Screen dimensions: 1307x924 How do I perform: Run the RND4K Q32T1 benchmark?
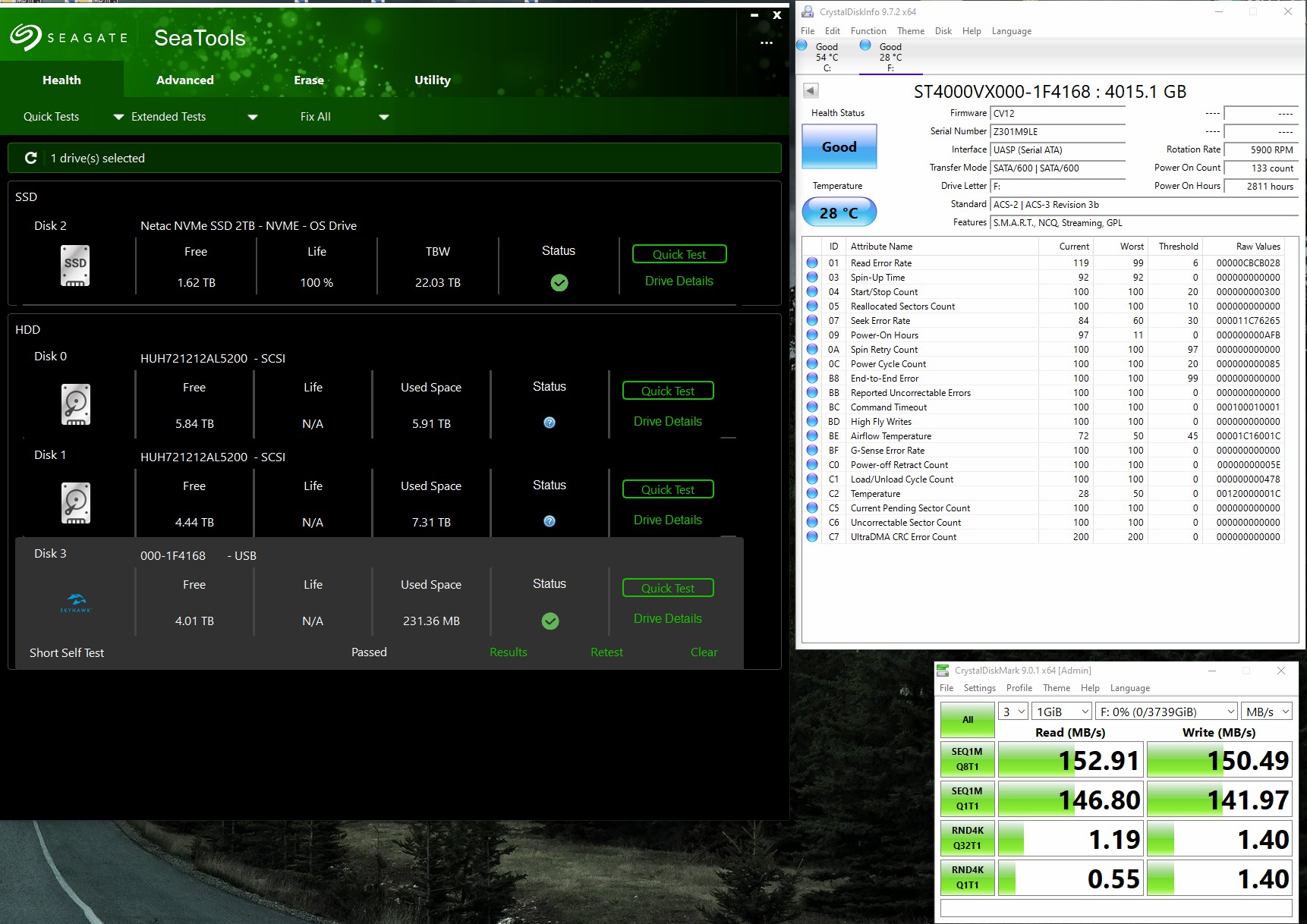pos(968,838)
